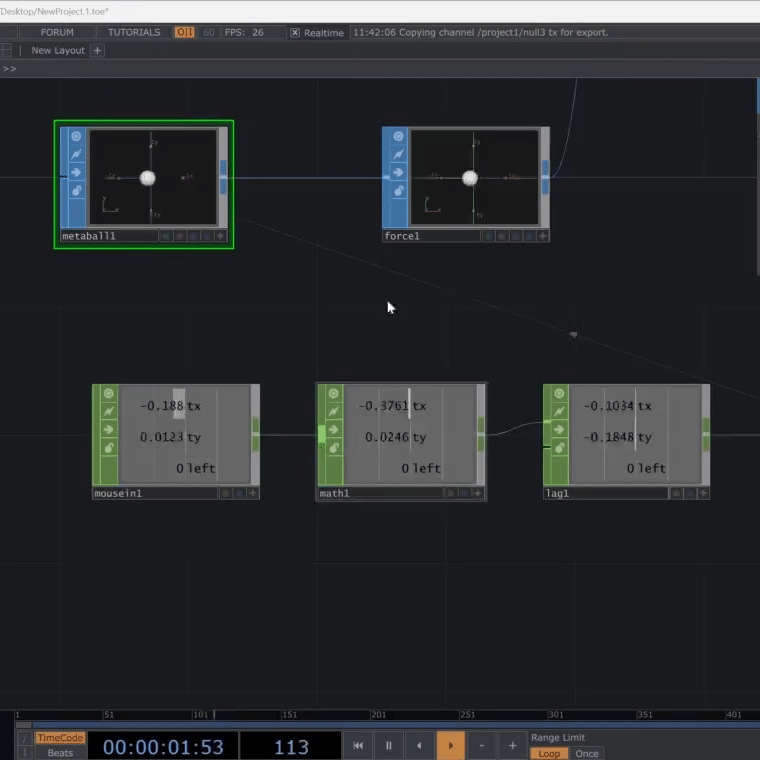Click the bypass arrow flag on math1 CHOP
This screenshot has height=760, width=760.
[333, 430]
